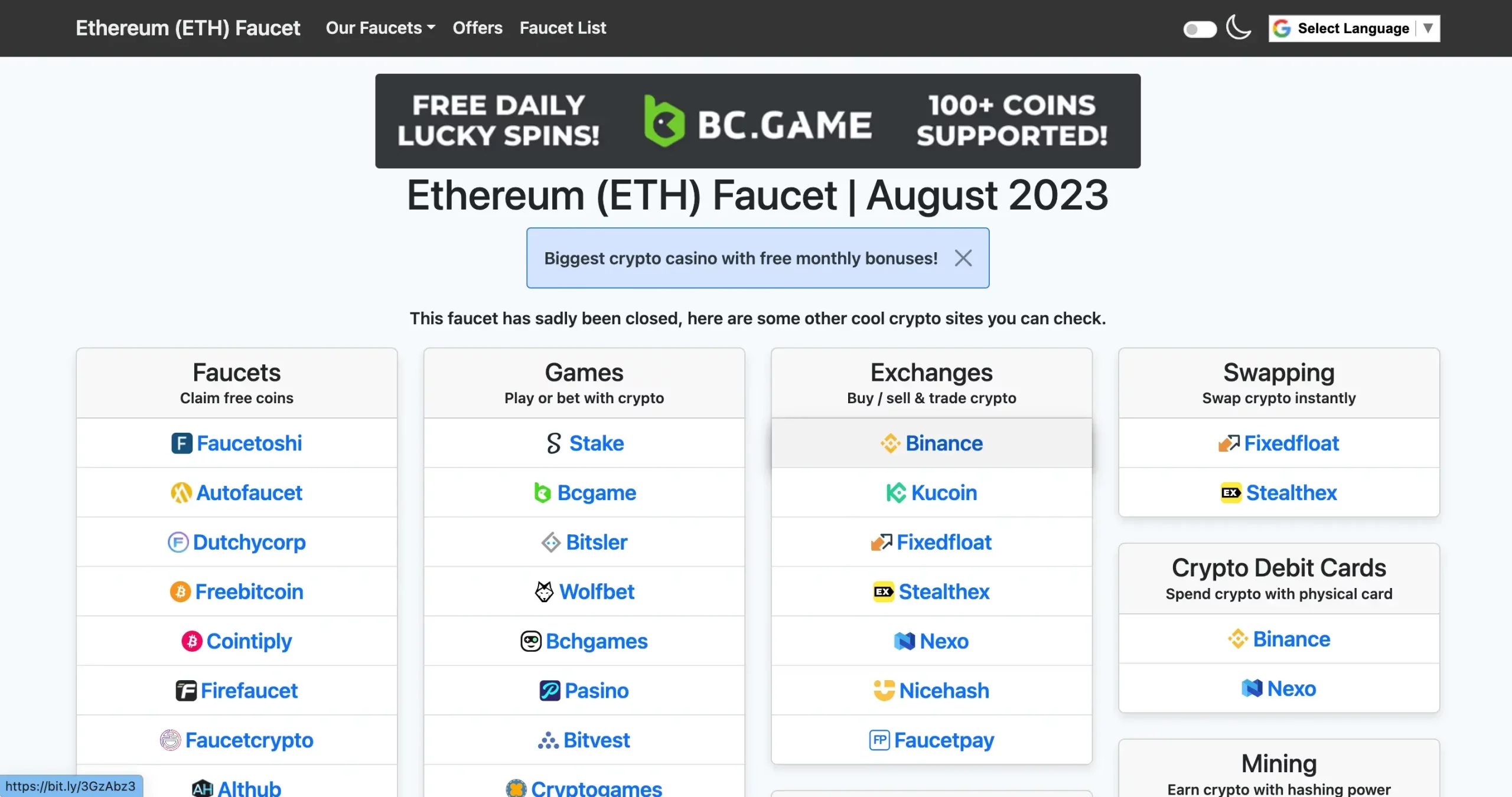Viewport: 1512px width, 797px height.
Task: Click the Bcgame games icon
Action: pos(541,492)
